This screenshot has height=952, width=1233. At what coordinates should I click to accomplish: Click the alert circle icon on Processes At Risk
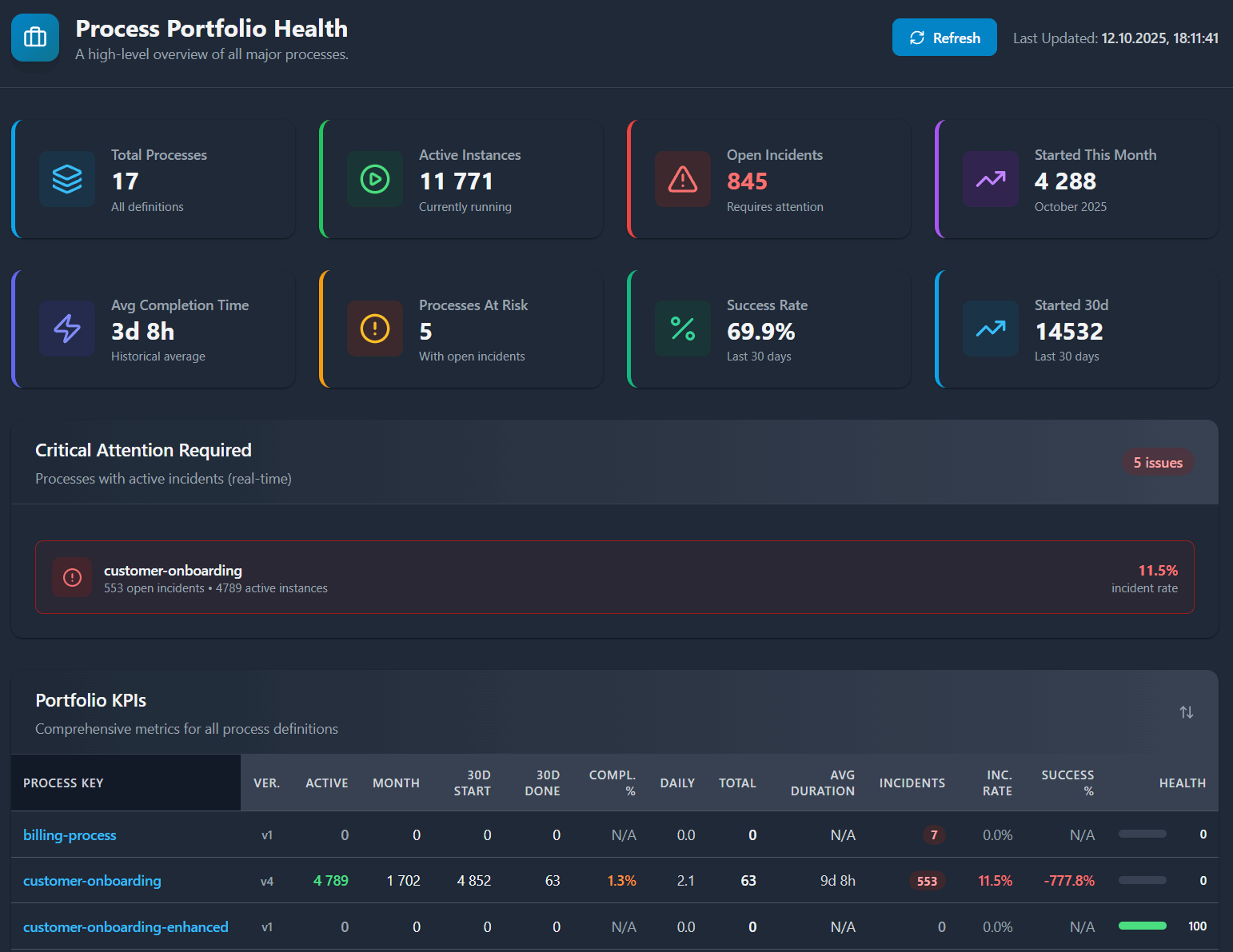[374, 329]
